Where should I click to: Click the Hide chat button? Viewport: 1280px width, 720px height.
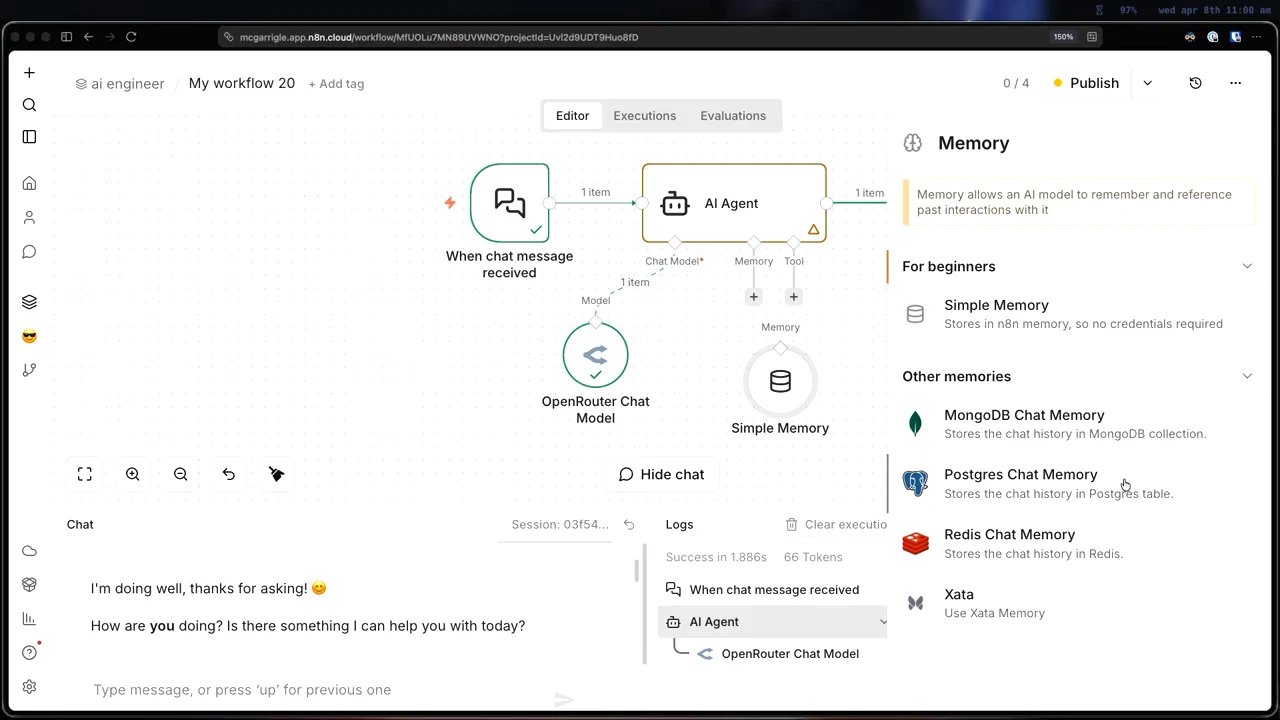(661, 474)
